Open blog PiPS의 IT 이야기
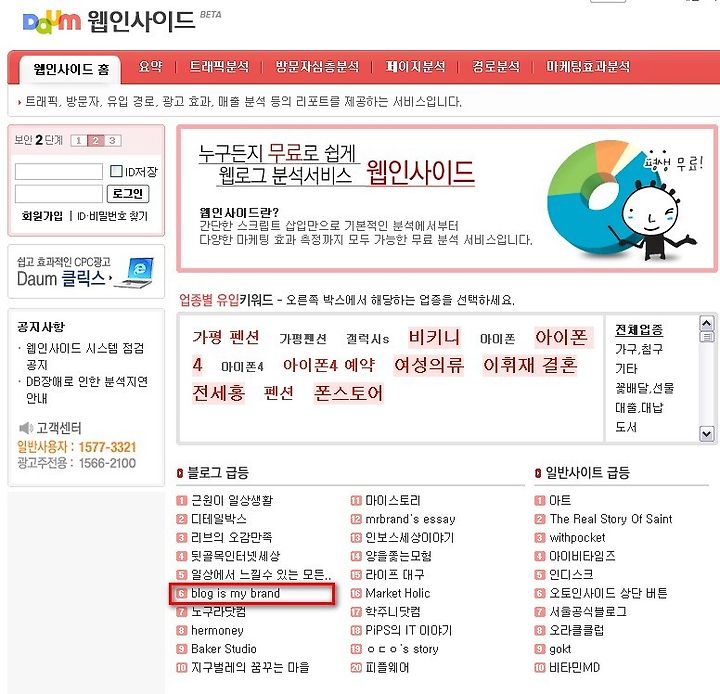The height and width of the screenshot is (694, 720). pos(409,631)
